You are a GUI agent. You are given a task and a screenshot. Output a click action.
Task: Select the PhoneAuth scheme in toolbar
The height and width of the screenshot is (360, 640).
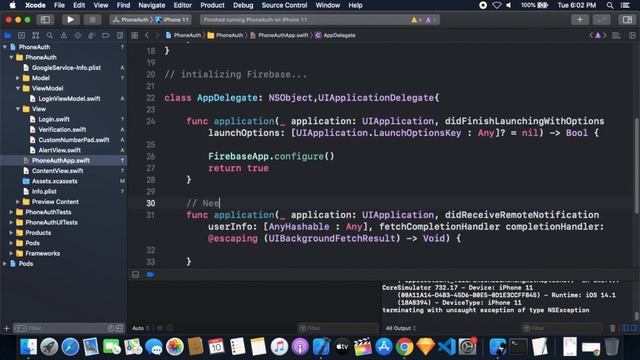131,20
